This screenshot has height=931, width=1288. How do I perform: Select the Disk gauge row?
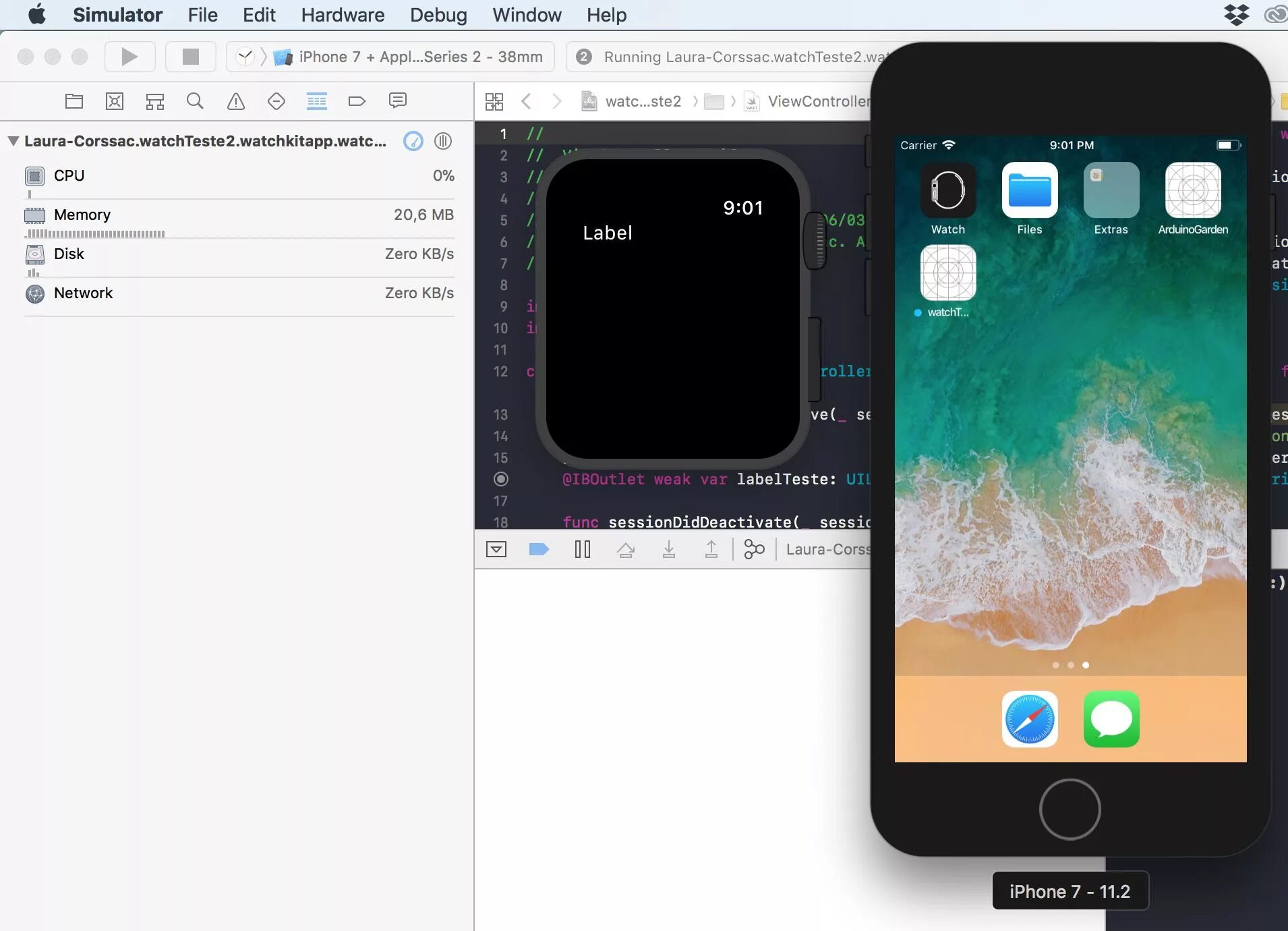pos(239,258)
